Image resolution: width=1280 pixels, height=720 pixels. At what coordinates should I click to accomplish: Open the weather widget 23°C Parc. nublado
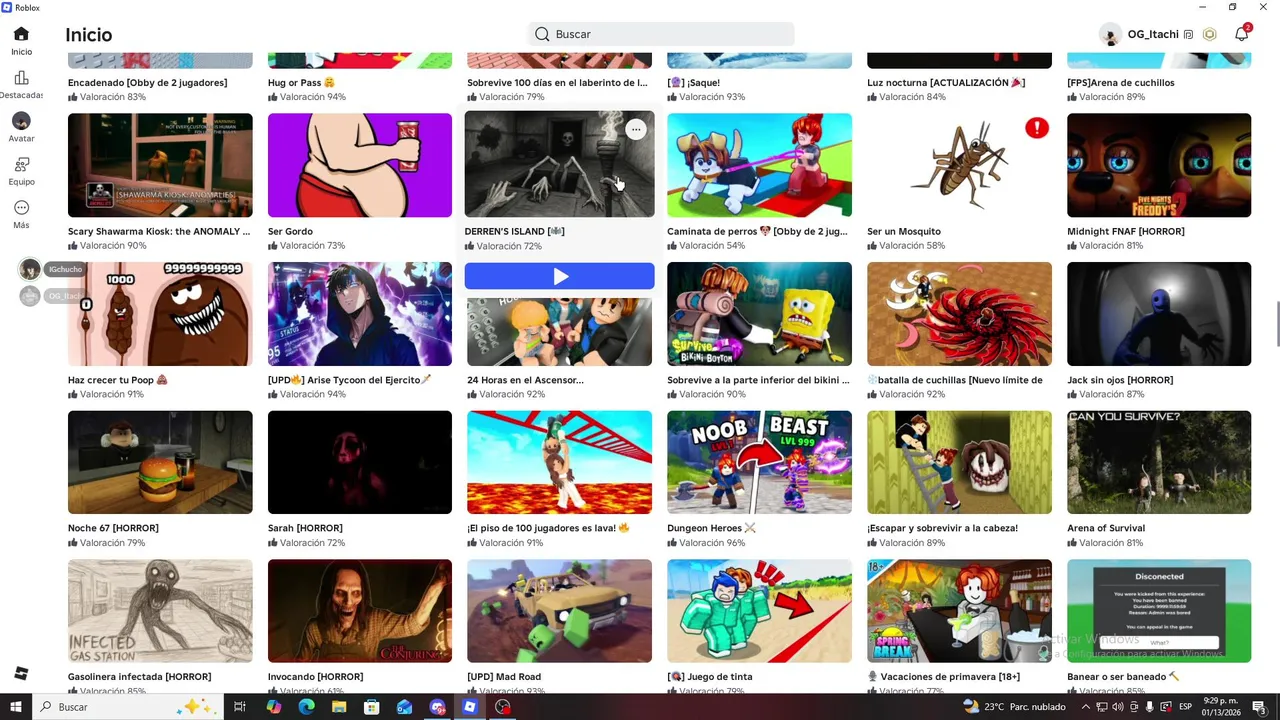click(x=1014, y=707)
